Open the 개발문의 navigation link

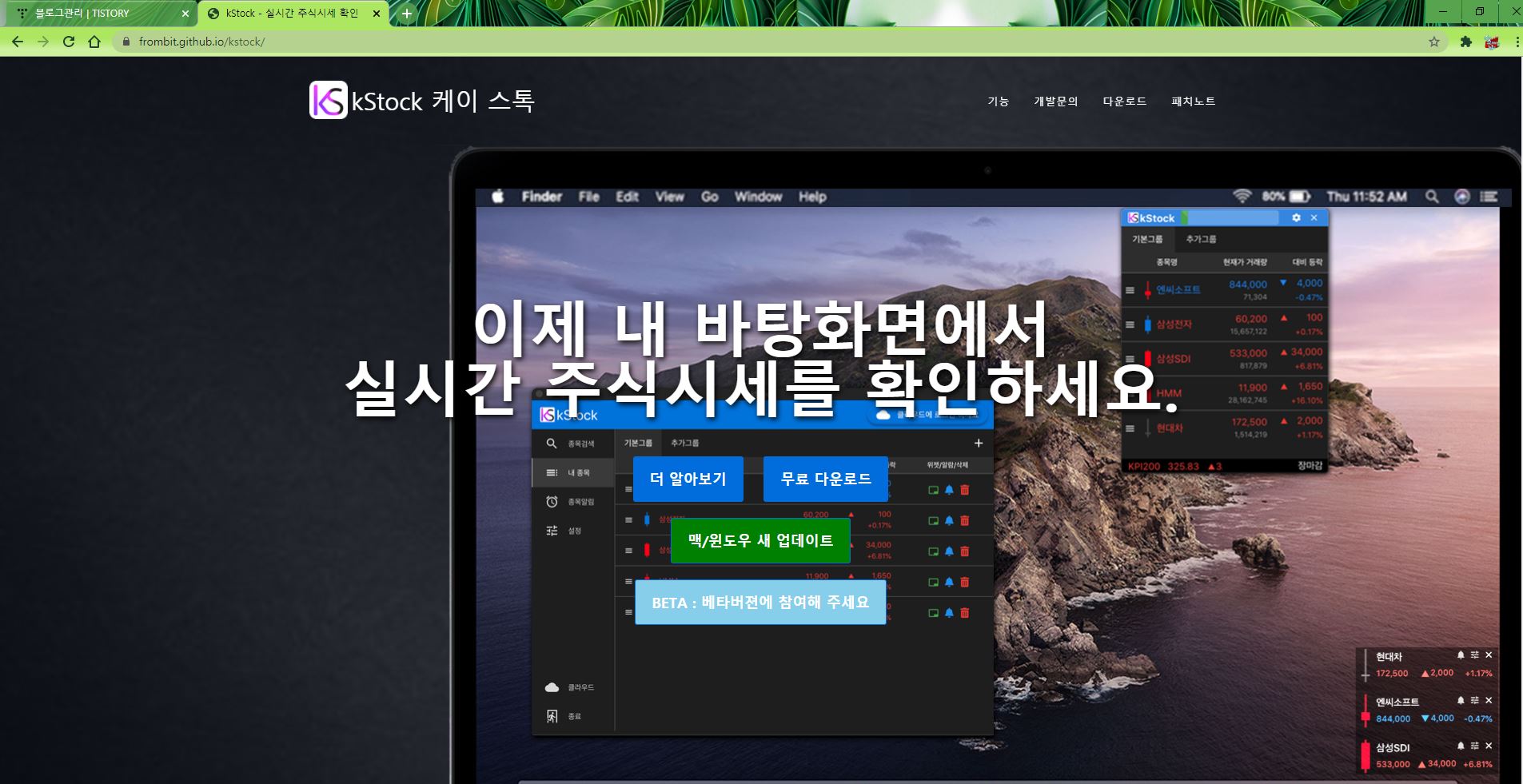pos(1056,101)
